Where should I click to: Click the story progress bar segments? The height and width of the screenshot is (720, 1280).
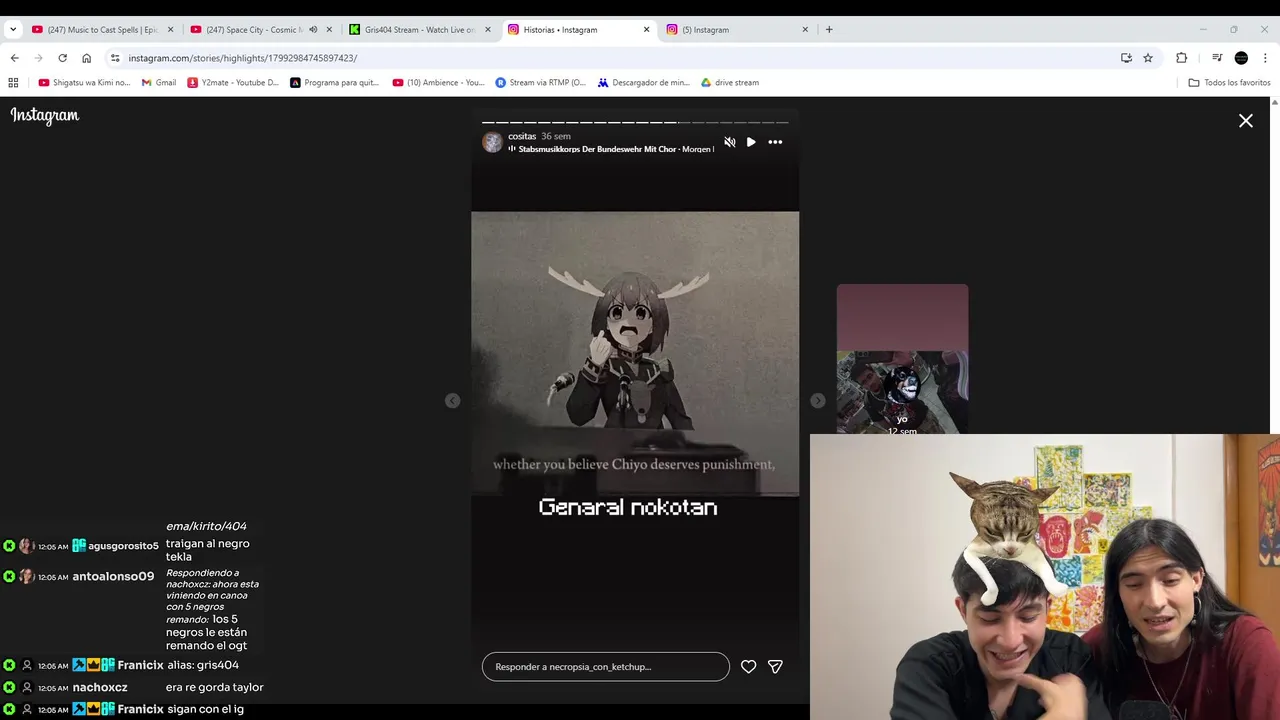tap(635, 122)
